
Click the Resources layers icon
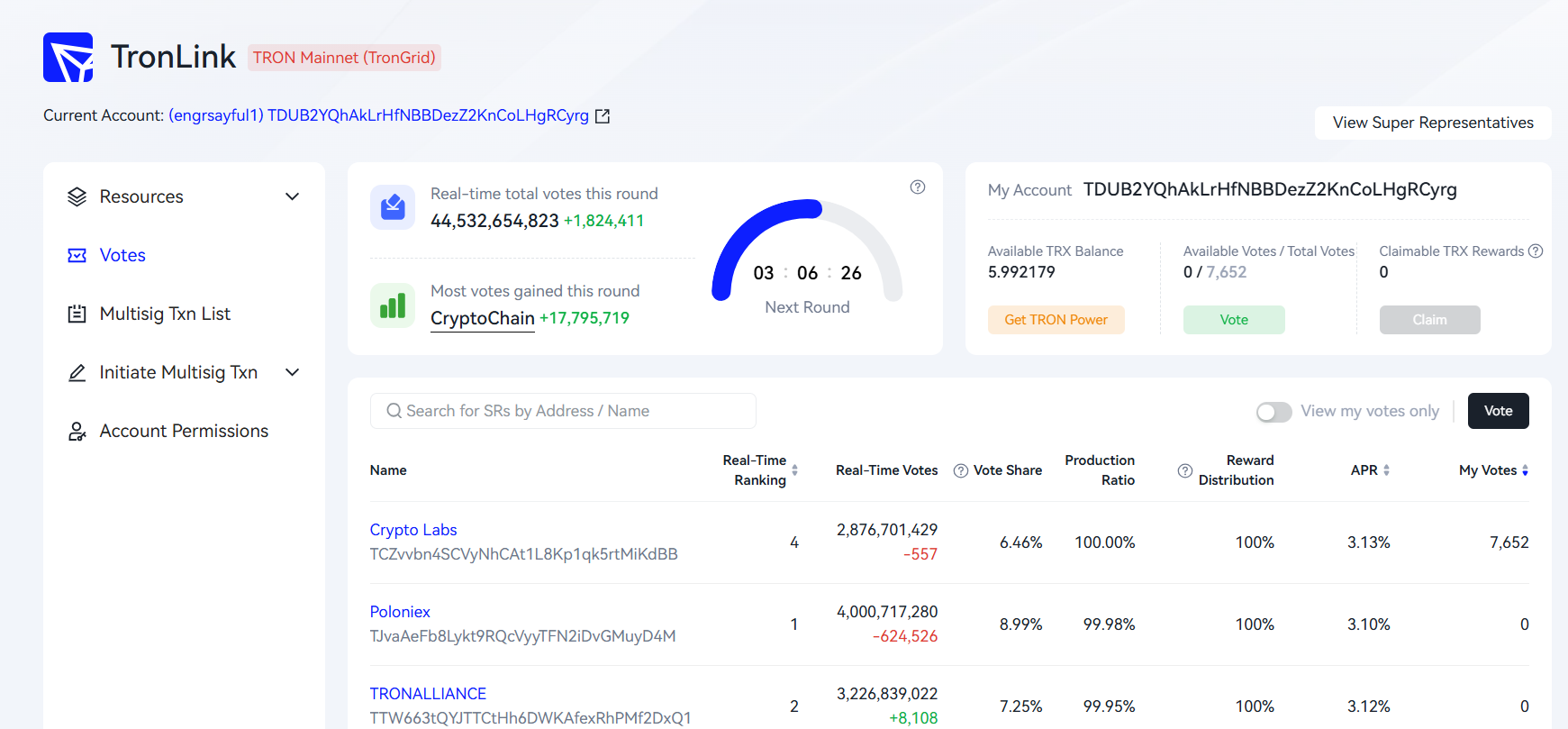pos(77,196)
